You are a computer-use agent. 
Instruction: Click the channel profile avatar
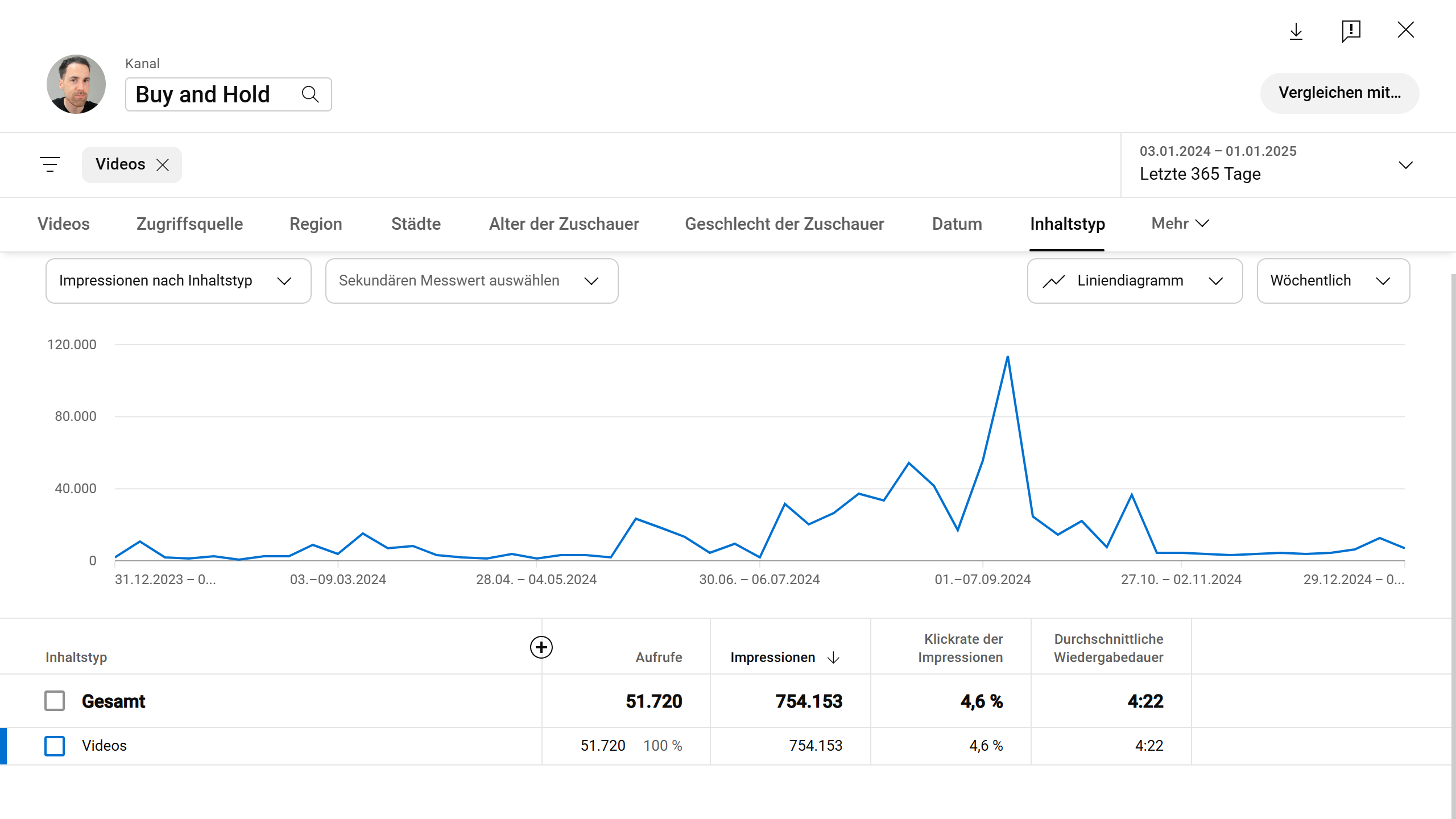point(76,84)
